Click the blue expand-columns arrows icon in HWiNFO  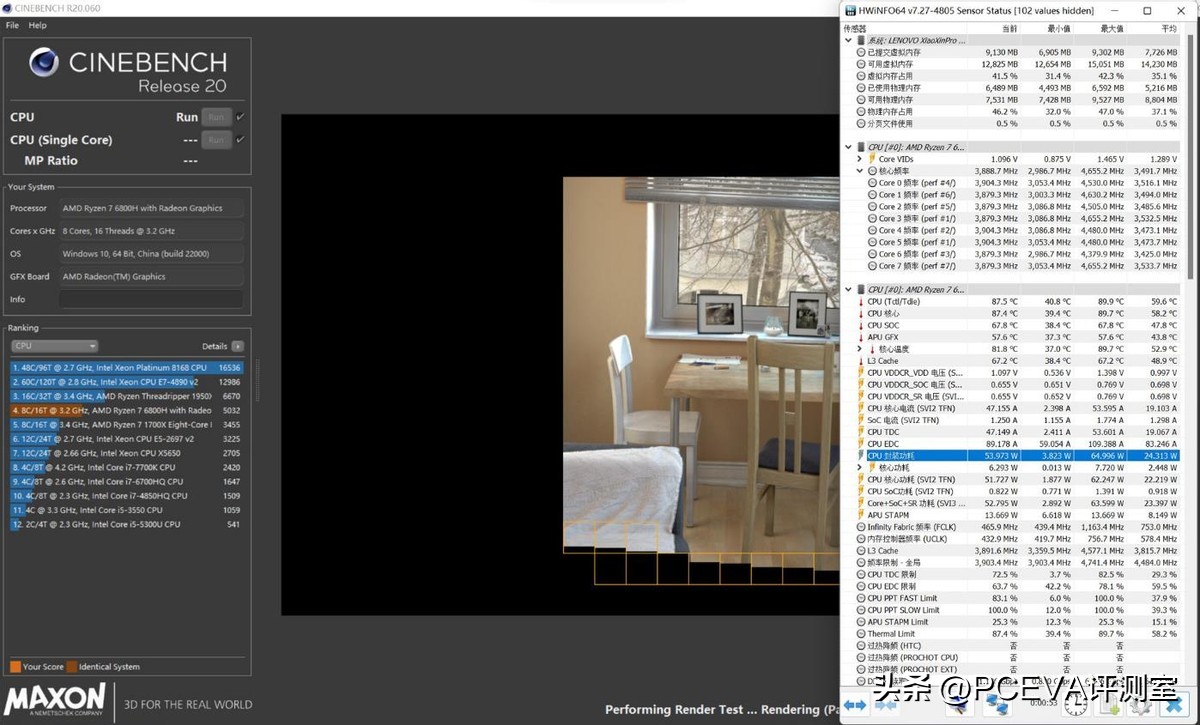[855, 705]
